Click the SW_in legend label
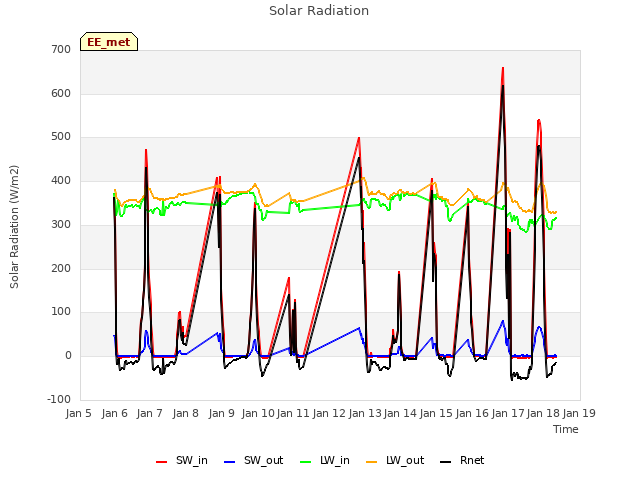 [191, 460]
